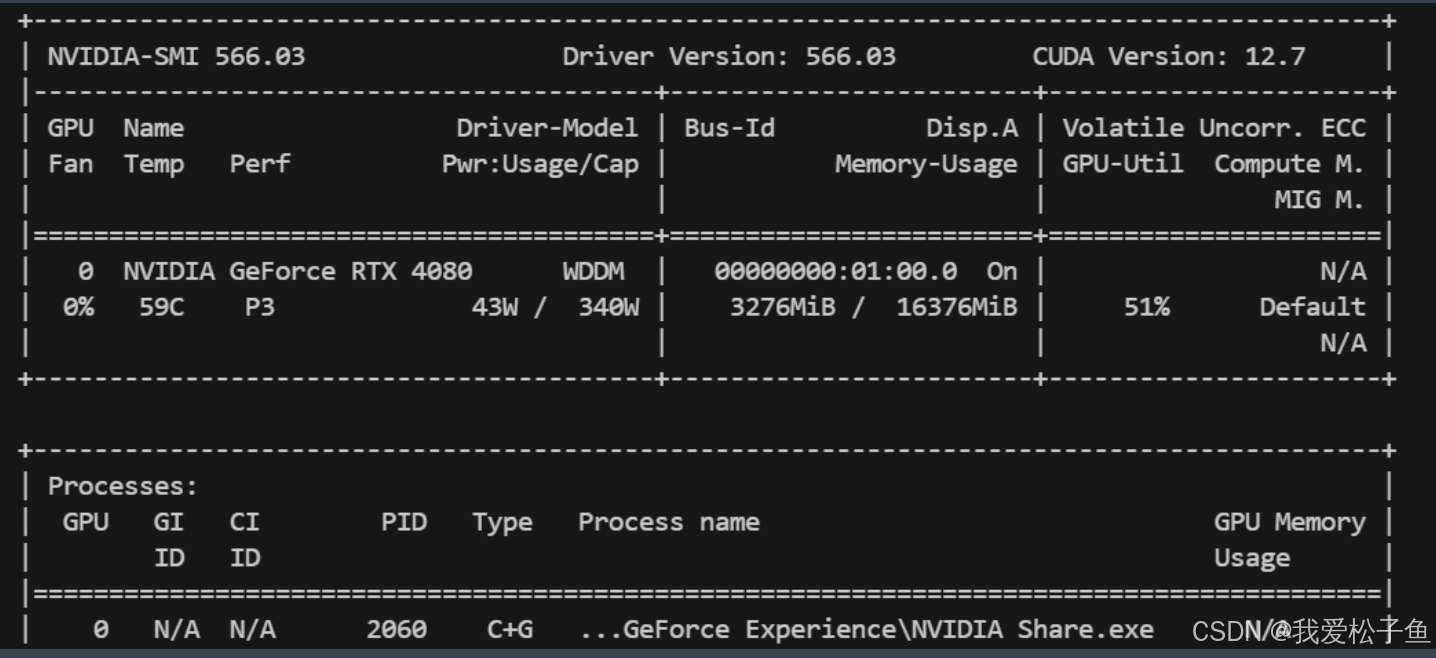The width and height of the screenshot is (1436, 658).
Task: Click the Default compute mode value
Action: (1312, 307)
